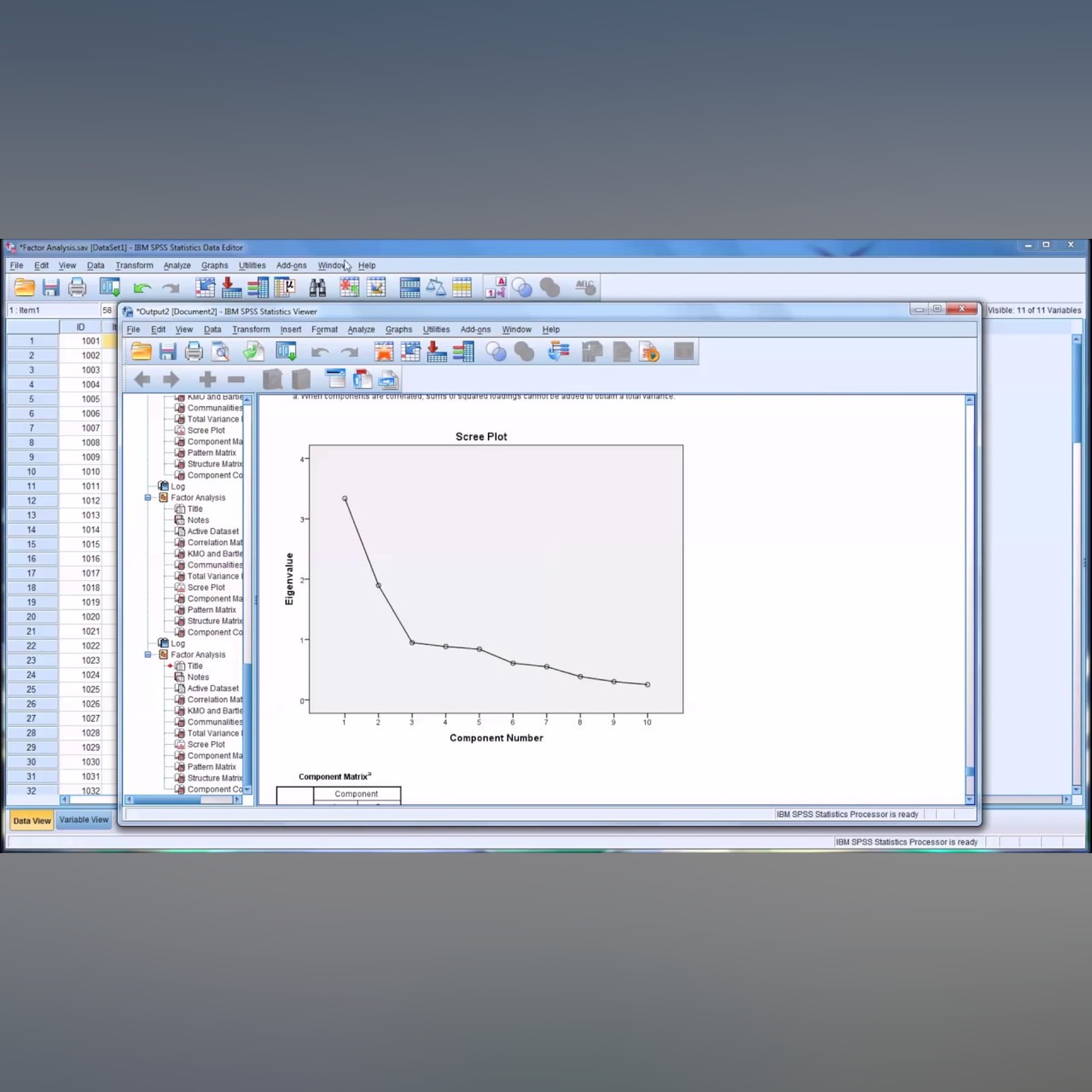Click Open folder icon in Viewer toolbar
Screen dimensions: 1092x1092
141,352
